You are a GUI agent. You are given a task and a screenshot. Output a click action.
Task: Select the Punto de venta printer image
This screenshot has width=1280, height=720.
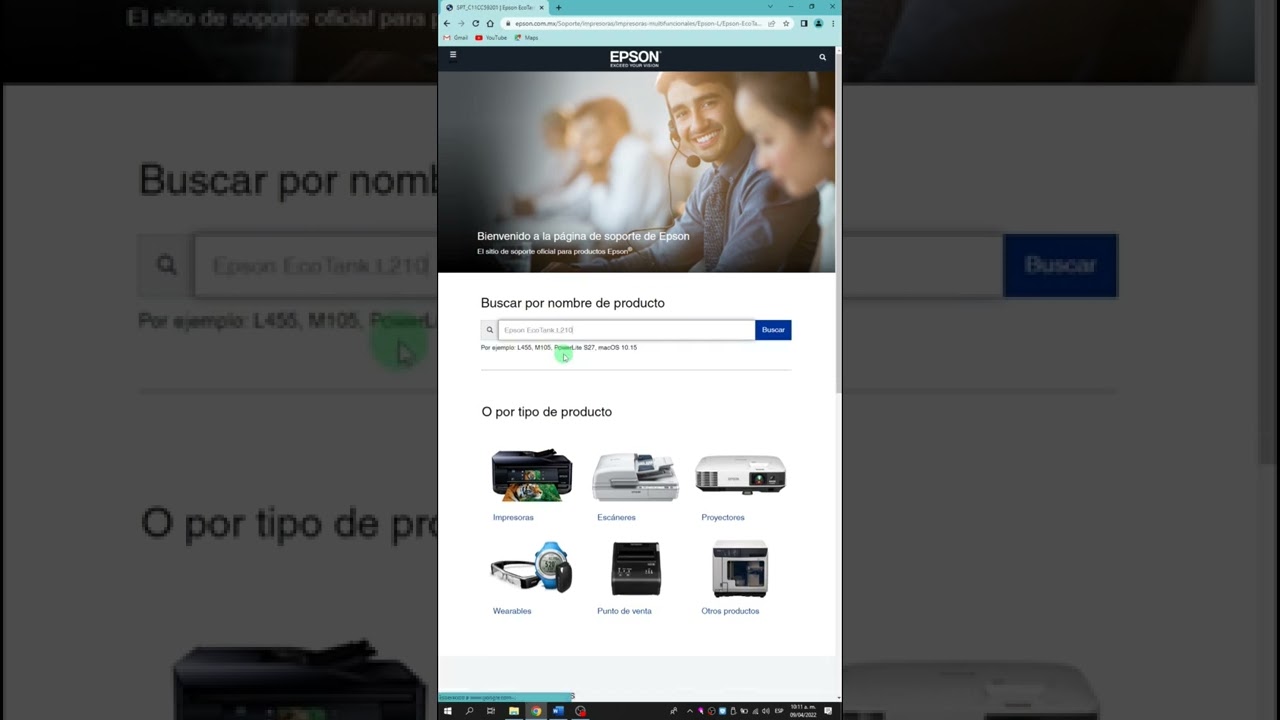click(636, 568)
